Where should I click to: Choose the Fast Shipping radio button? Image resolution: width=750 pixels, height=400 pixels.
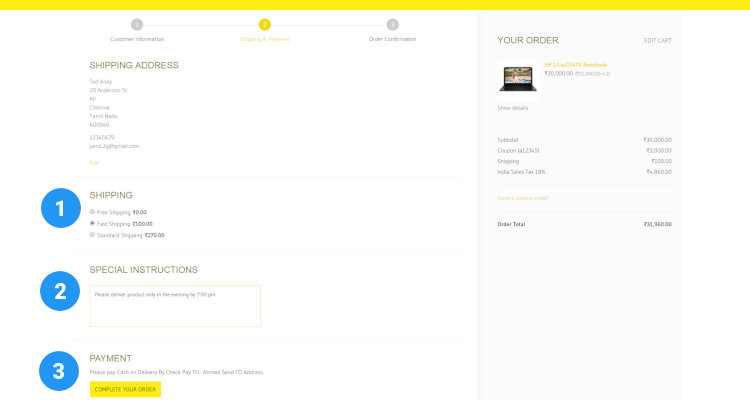[x=93, y=223]
